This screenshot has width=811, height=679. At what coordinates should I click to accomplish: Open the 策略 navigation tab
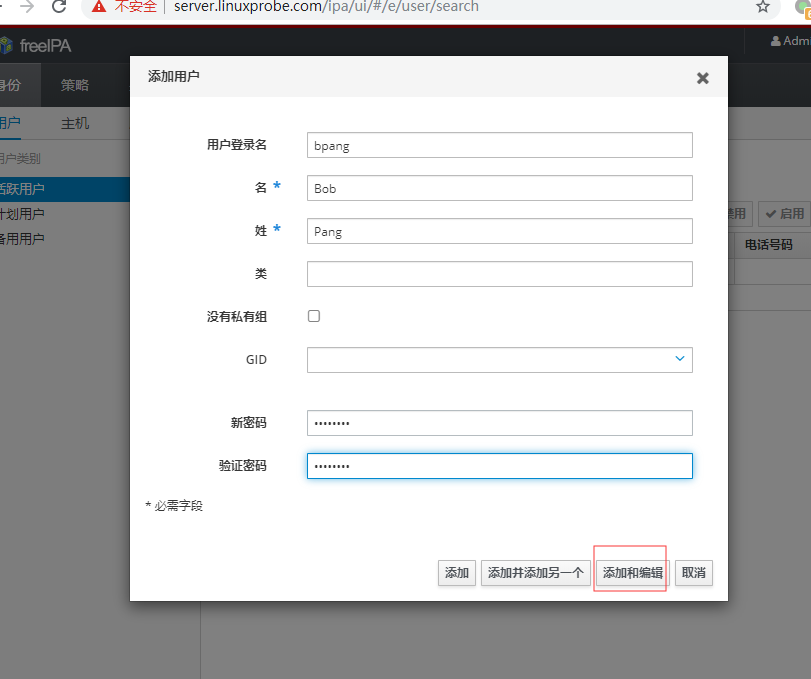[75, 85]
